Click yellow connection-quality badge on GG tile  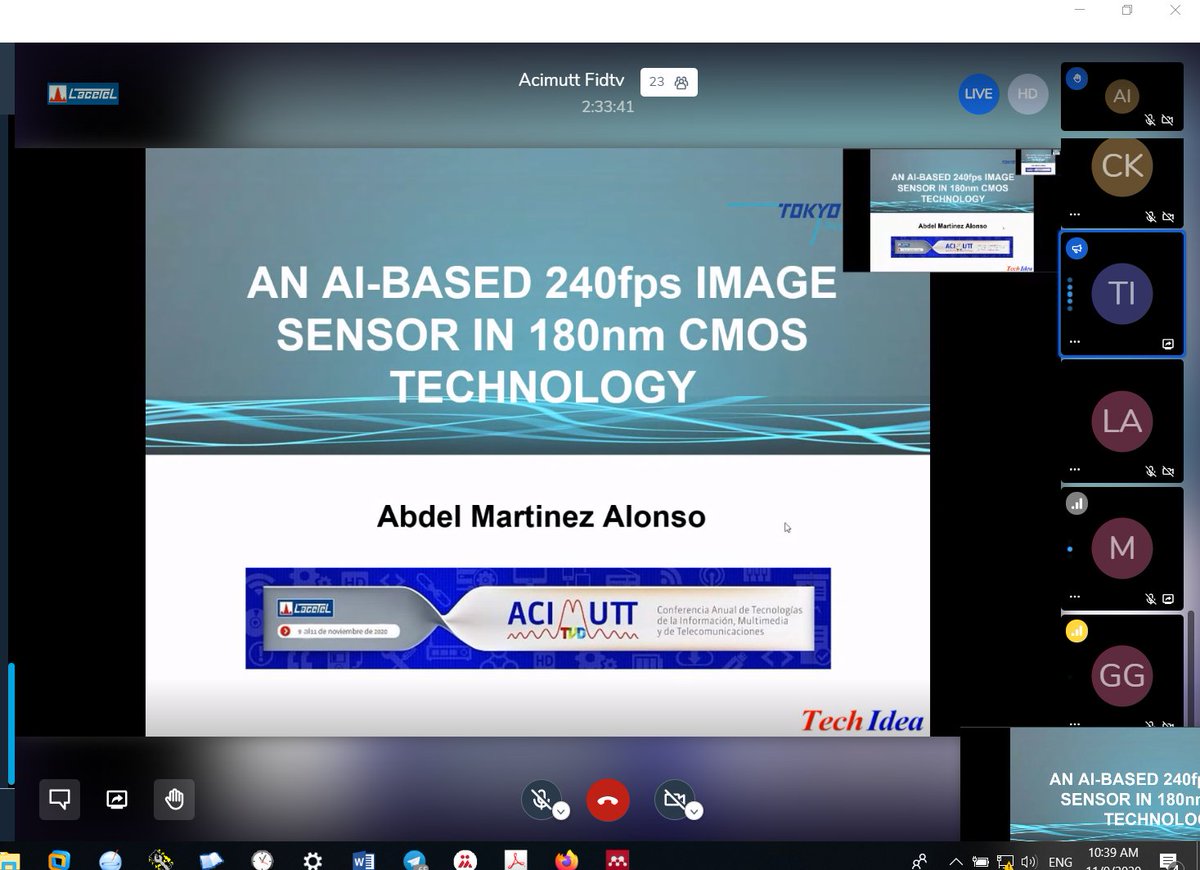tap(1077, 631)
